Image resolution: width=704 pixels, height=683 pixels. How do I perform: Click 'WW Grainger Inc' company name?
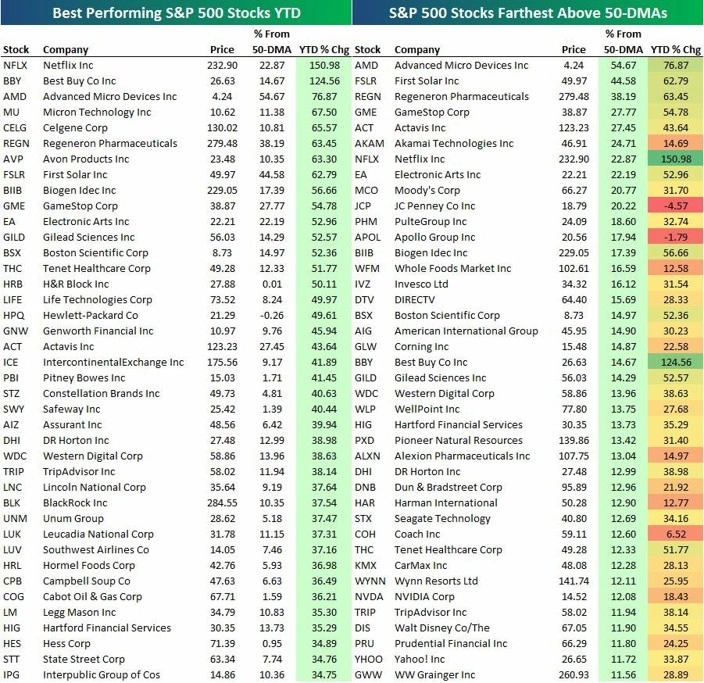(x=435, y=674)
